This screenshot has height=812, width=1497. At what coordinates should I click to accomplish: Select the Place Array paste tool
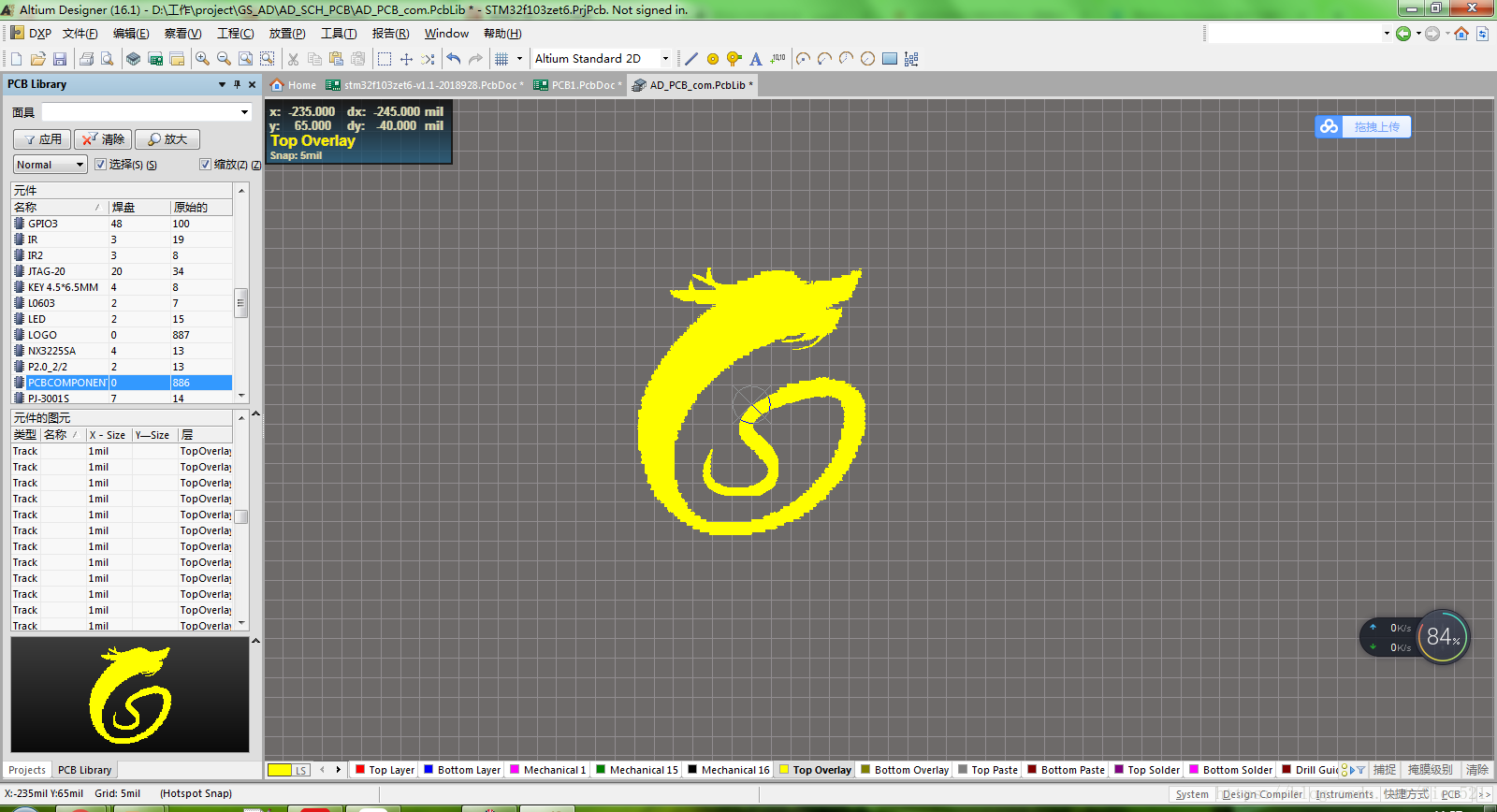[911, 59]
